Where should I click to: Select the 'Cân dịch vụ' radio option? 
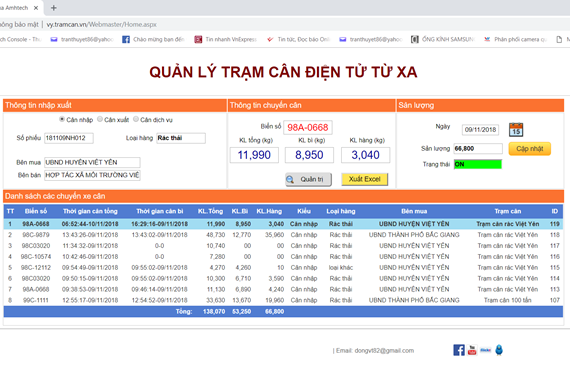coord(136,119)
